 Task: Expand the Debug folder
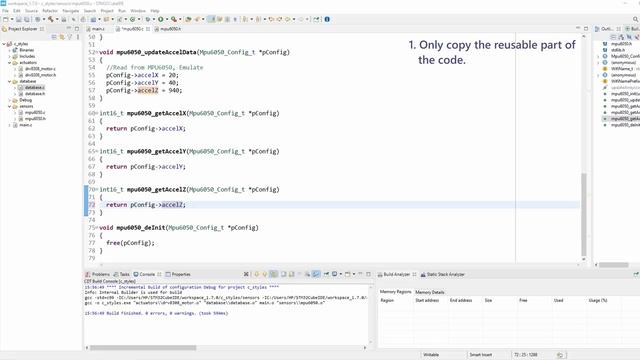point(10,100)
